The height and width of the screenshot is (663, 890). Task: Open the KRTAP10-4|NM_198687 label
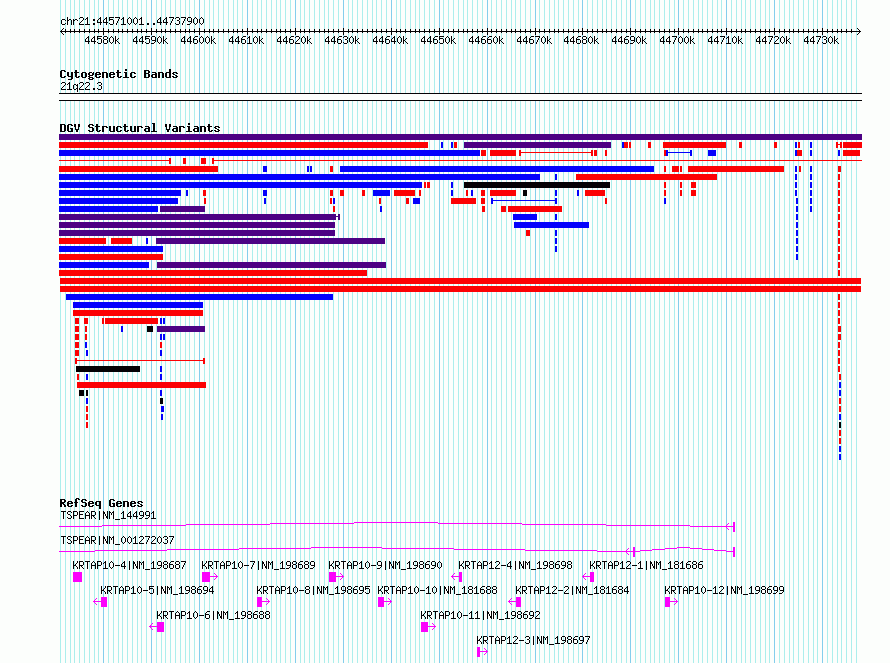tap(129, 565)
